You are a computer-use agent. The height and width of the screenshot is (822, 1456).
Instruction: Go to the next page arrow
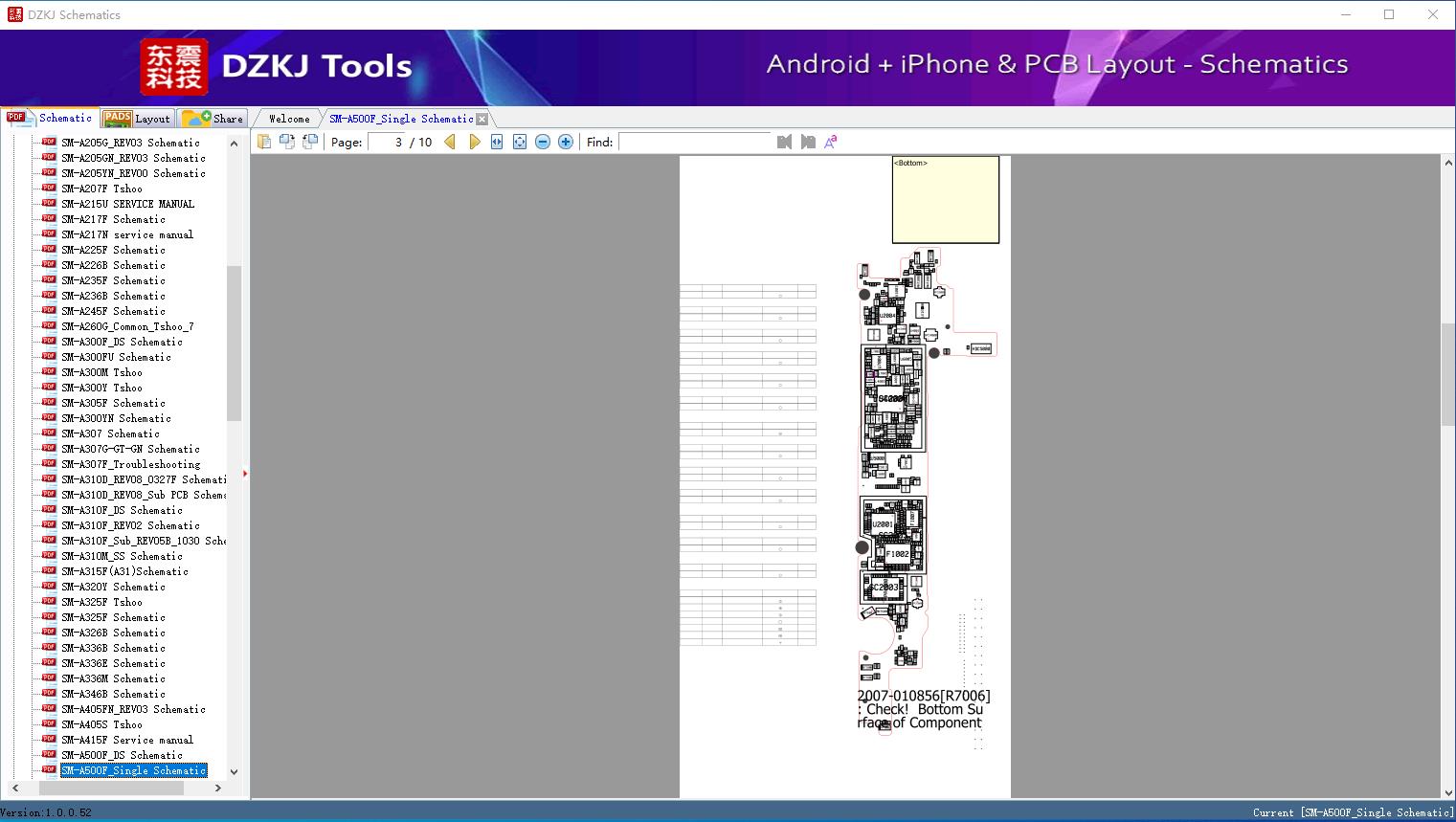(474, 142)
